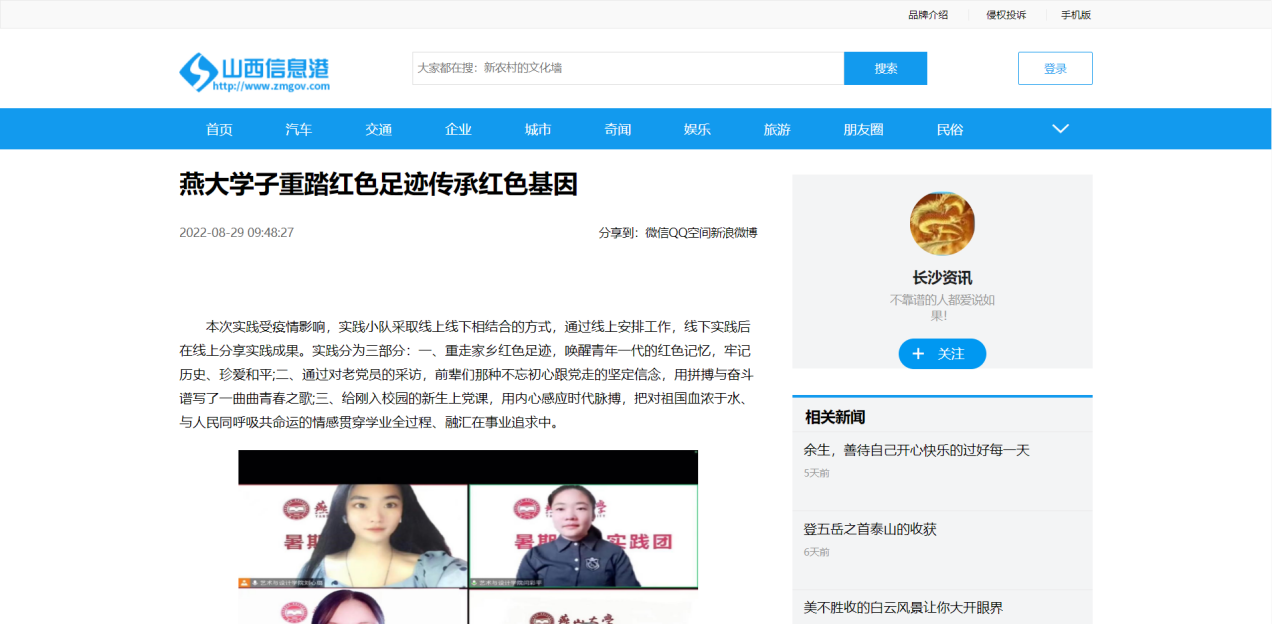Viewport: 1272px width, 624px height.
Task: Open the 朋友圈 navigation item
Action: pos(863,130)
